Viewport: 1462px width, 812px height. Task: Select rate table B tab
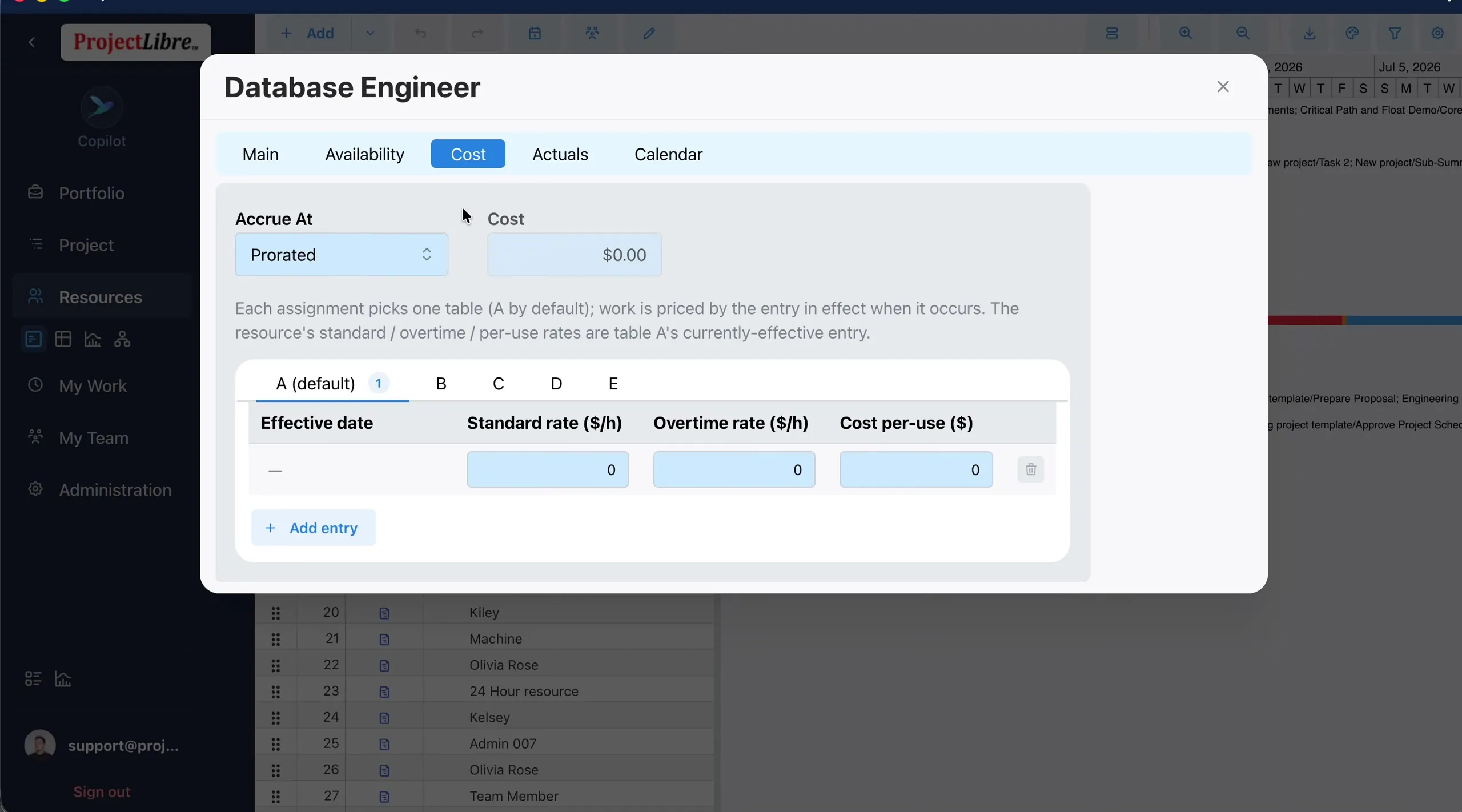[x=441, y=383]
